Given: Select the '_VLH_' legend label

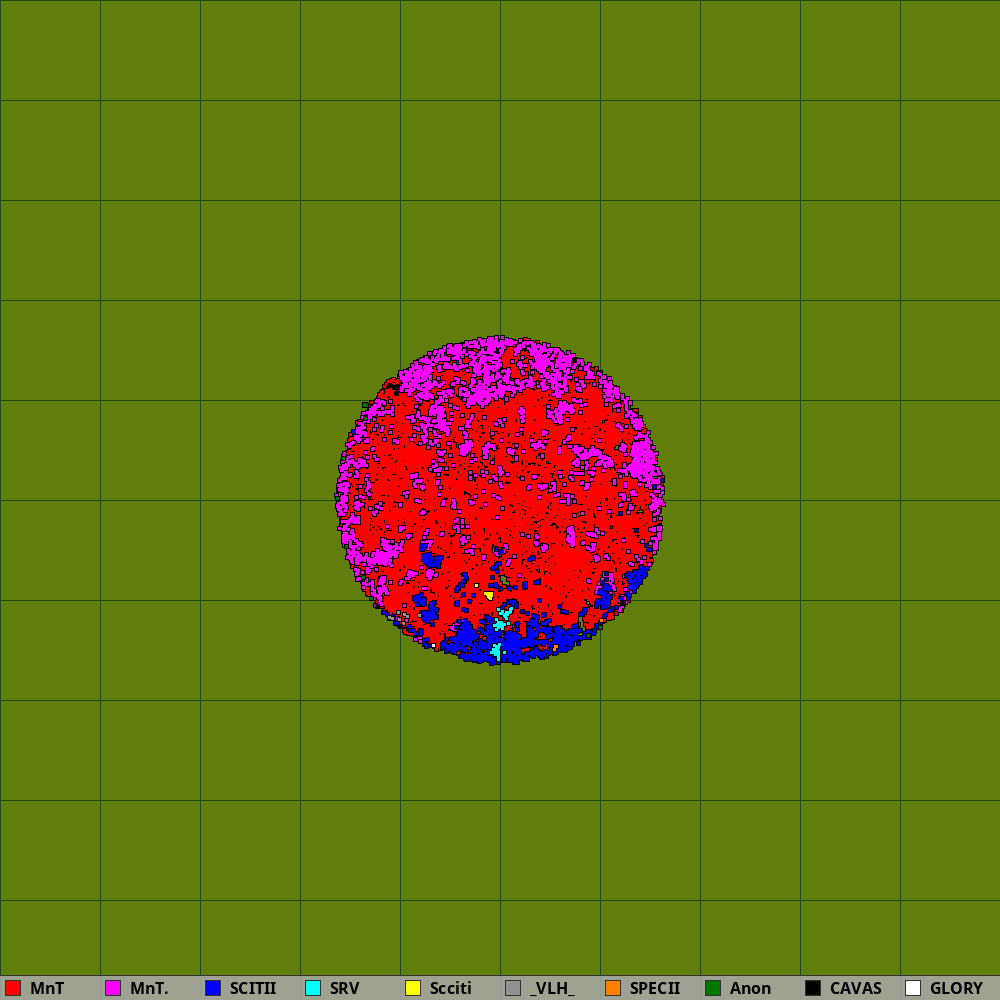Looking at the screenshot, I should tap(552, 988).
